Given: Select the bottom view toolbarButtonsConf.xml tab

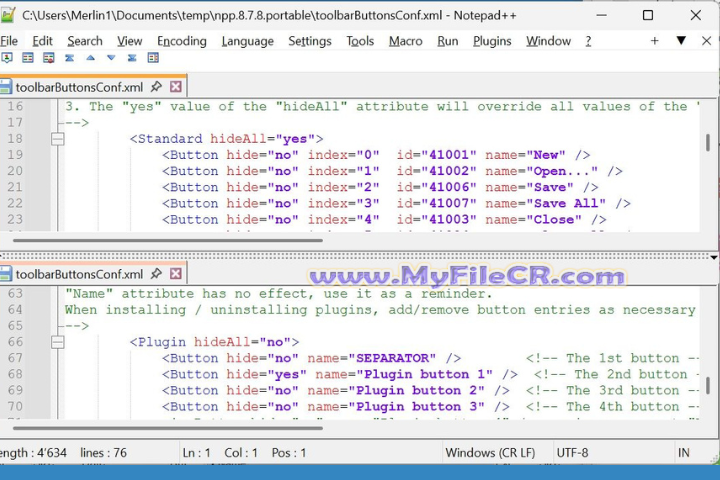Looking at the screenshot, I should (x=79, y=274).
